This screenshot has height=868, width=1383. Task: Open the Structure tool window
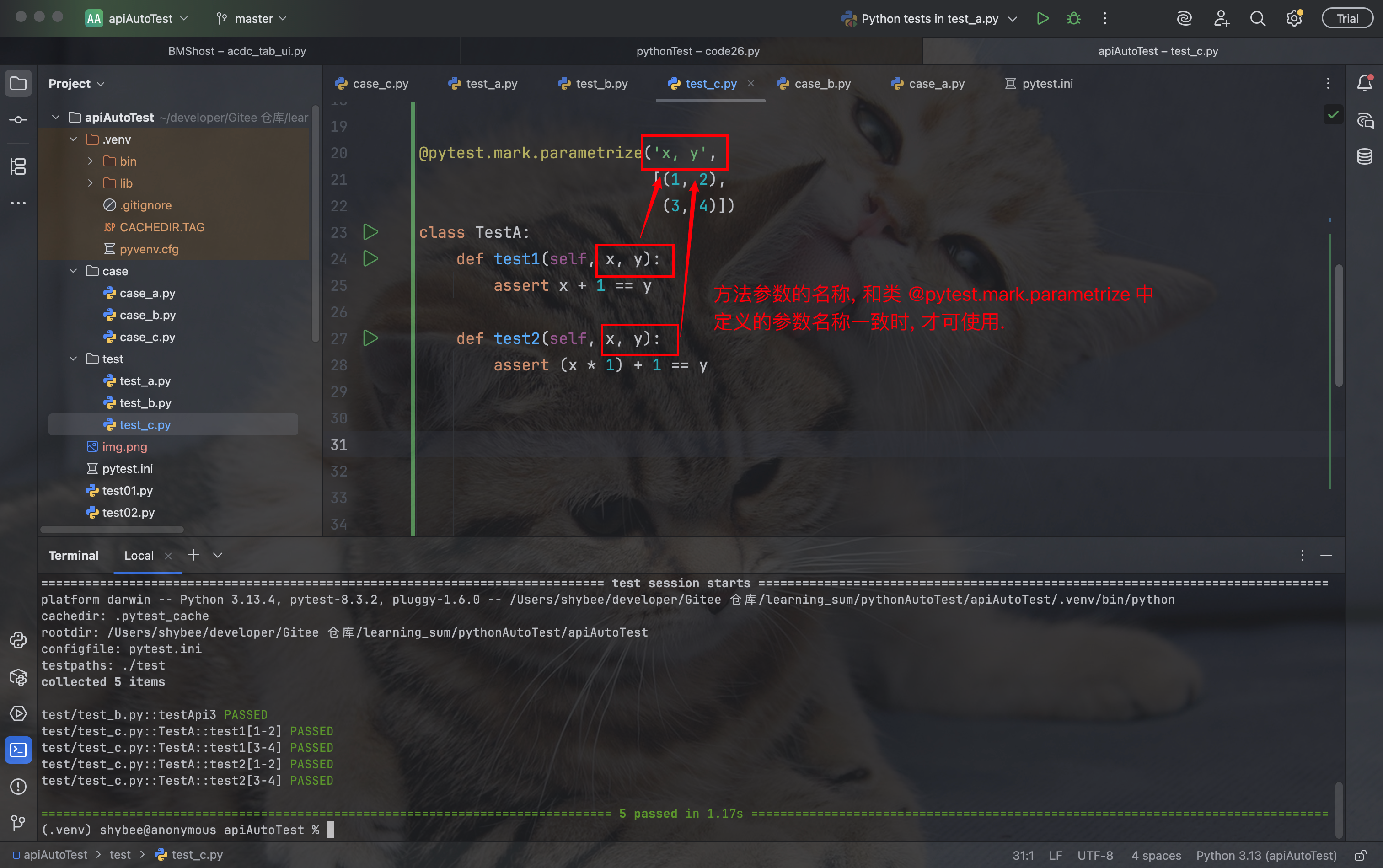[x=18, y=166]
